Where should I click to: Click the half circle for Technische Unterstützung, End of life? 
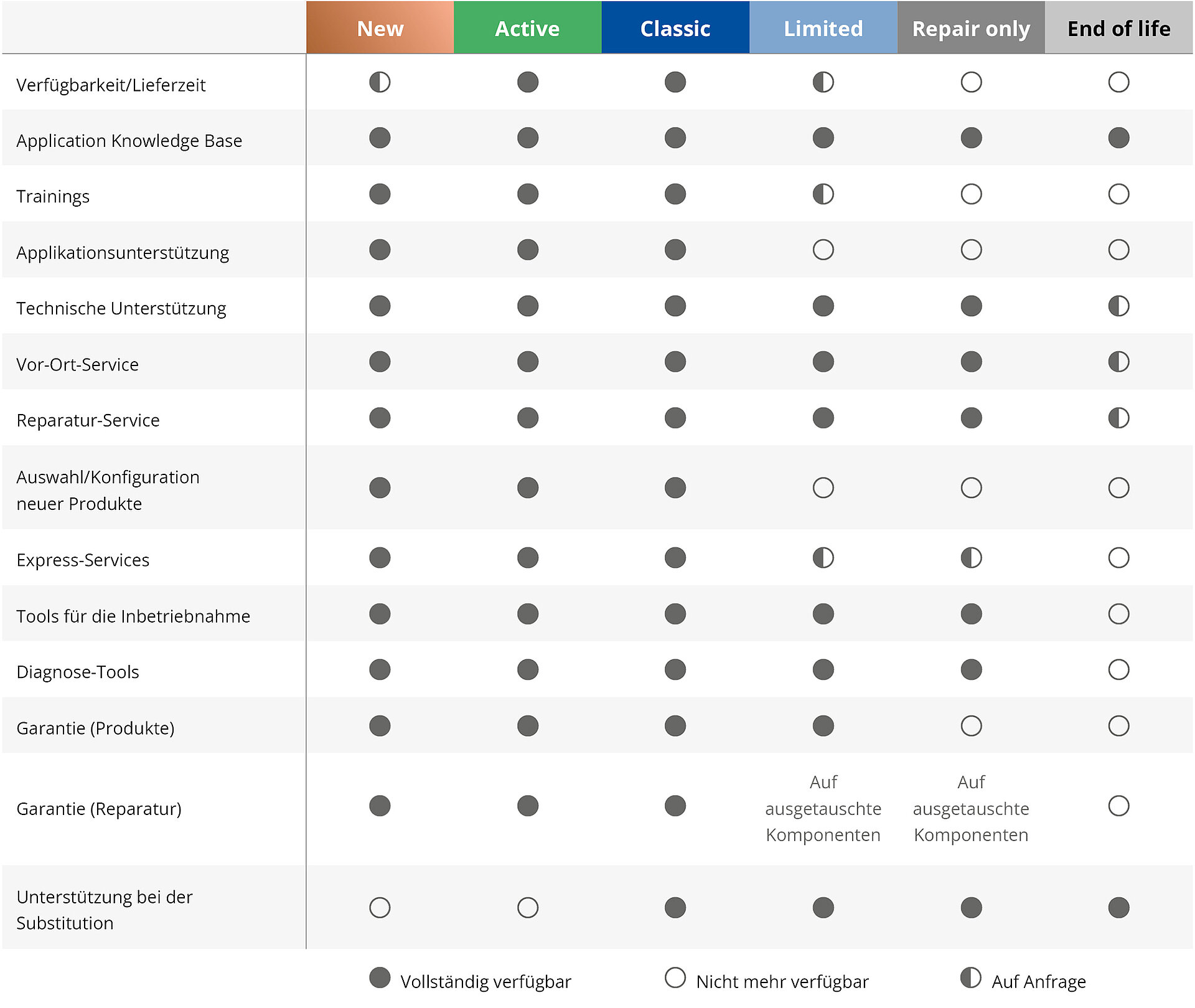(x=1118, y=306)
